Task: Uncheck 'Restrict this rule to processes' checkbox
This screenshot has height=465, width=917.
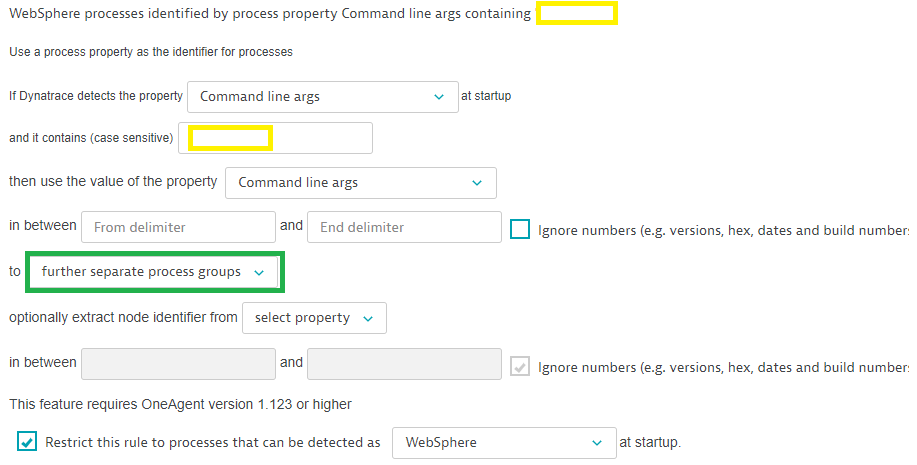Action: 27,442
